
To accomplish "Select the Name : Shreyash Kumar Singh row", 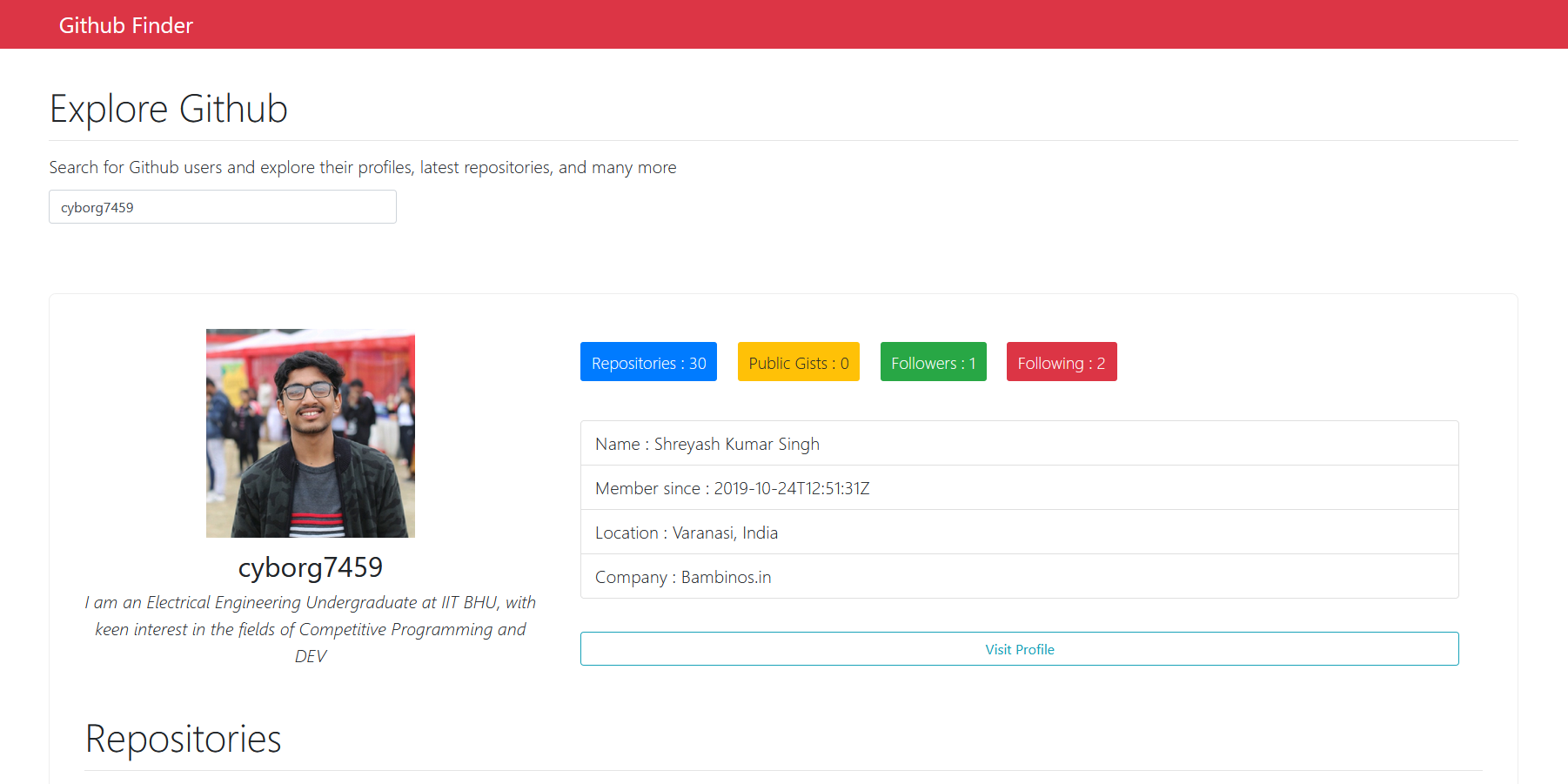I will coord(1019,444).
